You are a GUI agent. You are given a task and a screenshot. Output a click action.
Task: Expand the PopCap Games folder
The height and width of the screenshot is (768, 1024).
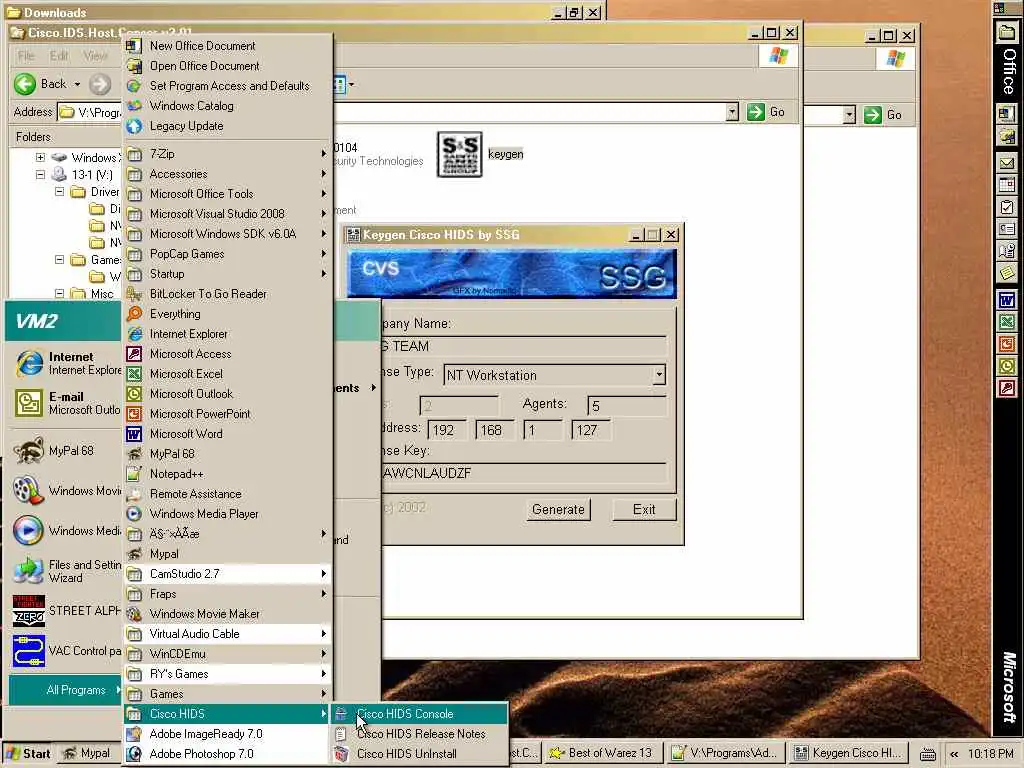tap(227, 254)
